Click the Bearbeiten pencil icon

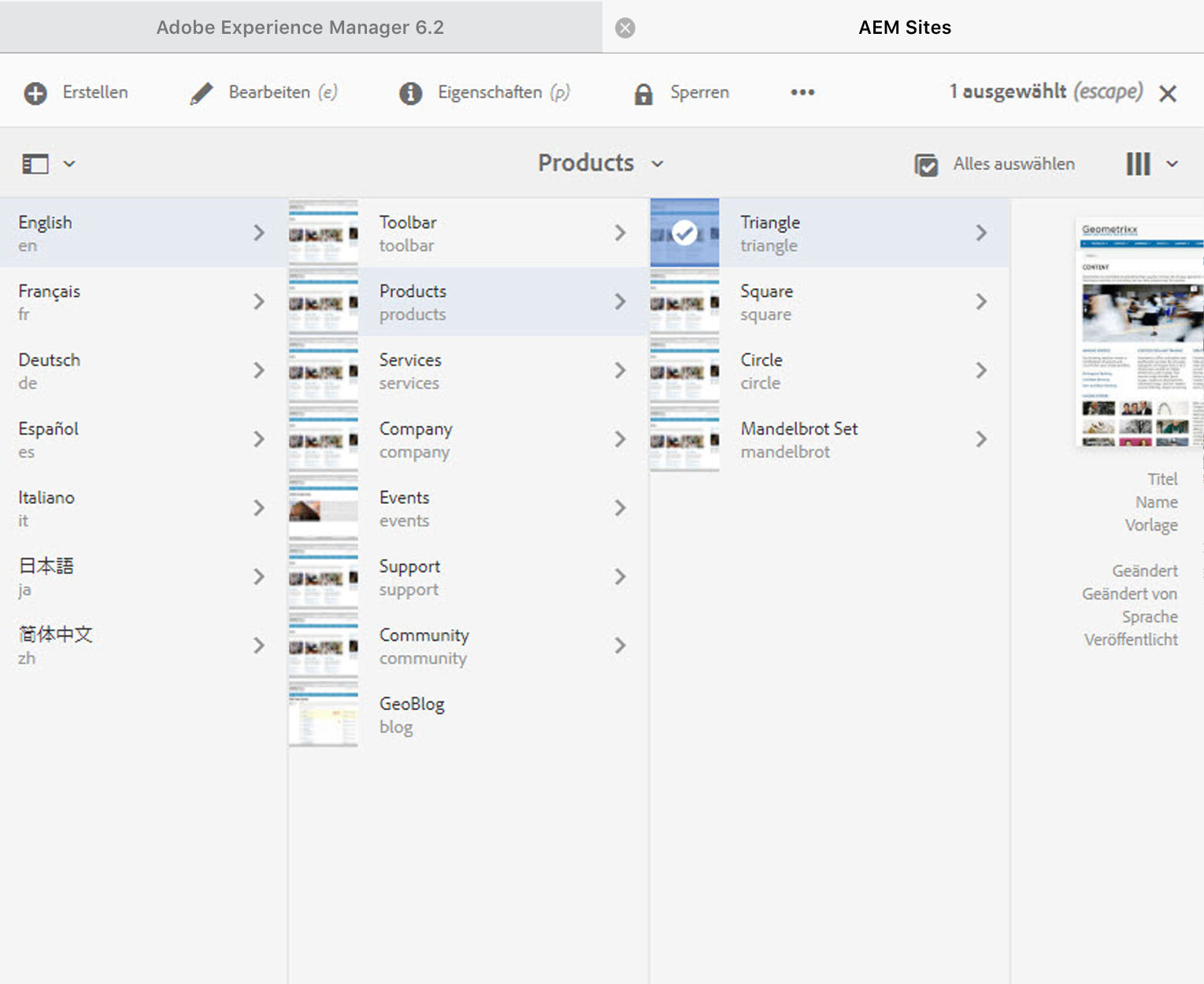[202, 94]
